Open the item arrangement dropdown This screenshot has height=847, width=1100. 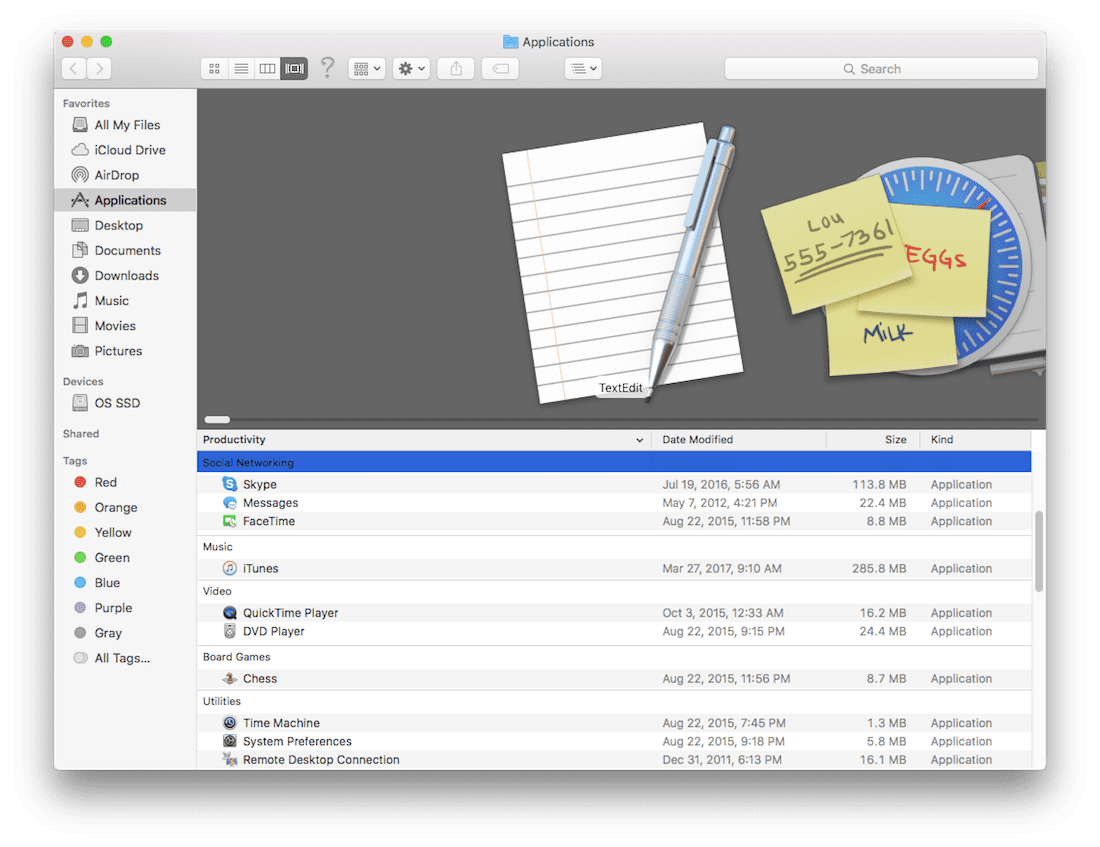[x=366, y=69]
